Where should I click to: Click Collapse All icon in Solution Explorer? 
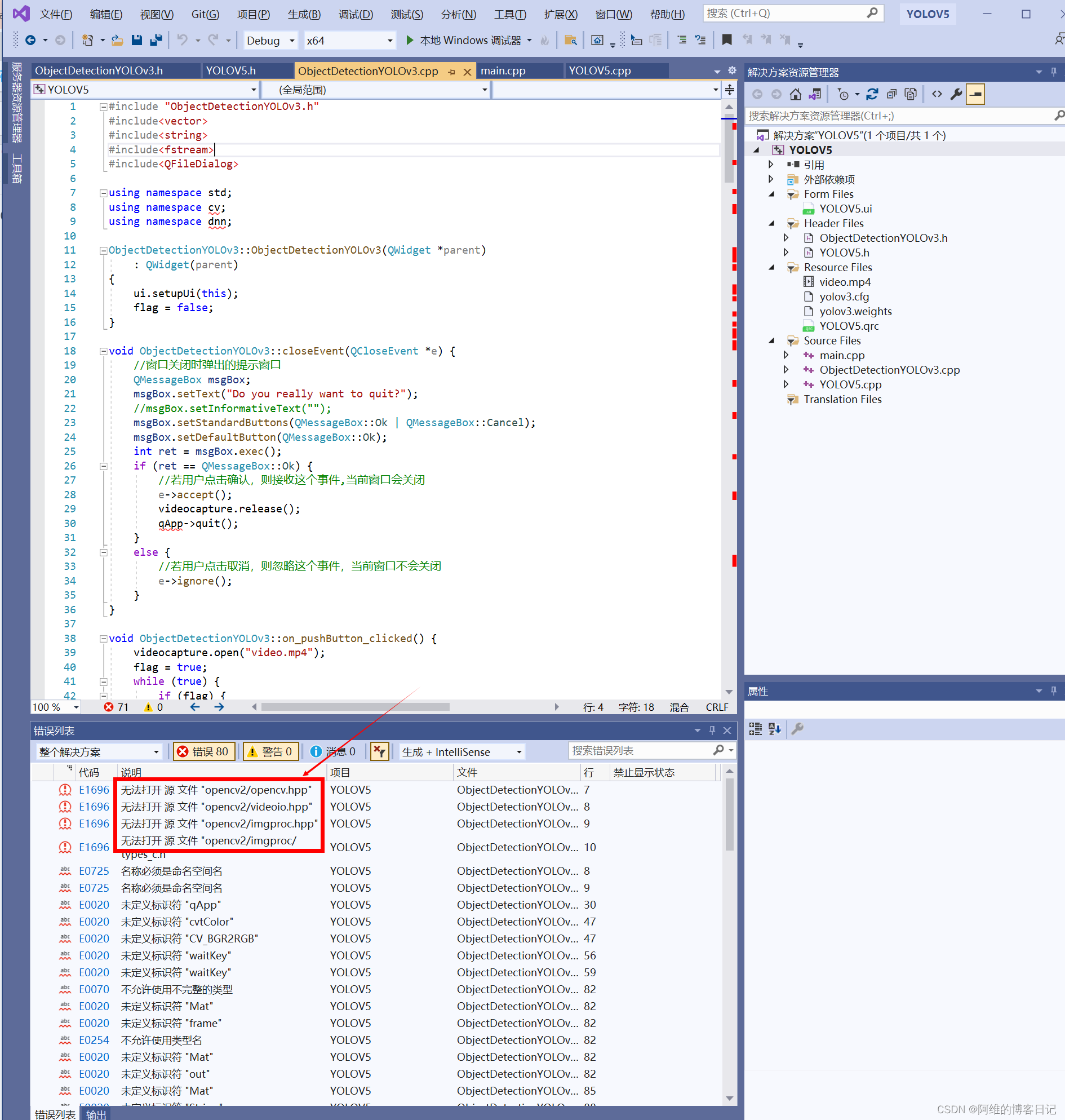pos(891,94)
